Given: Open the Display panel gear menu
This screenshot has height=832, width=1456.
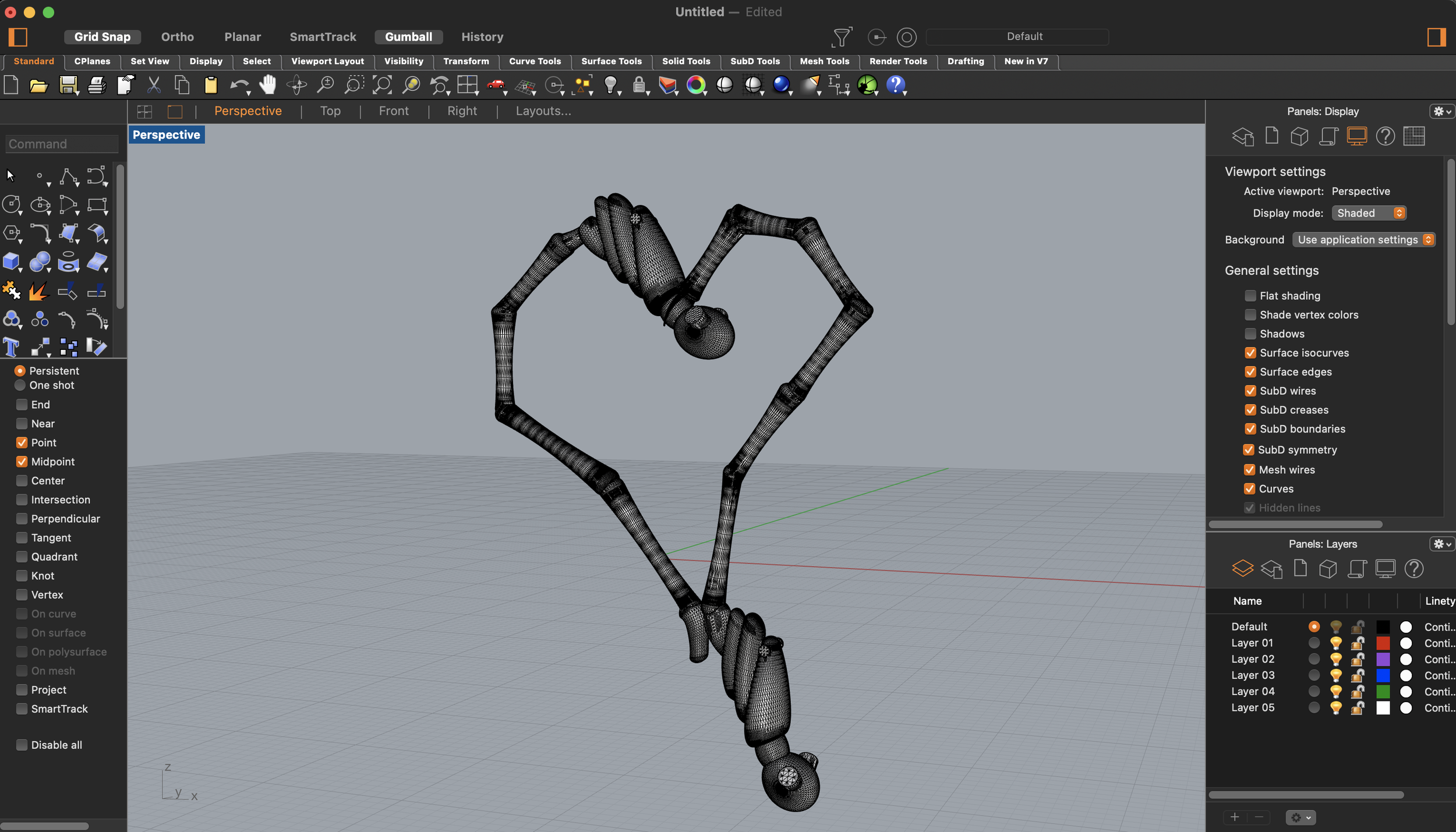Looking at the screenshot, I should click(x=1441, y=111).
